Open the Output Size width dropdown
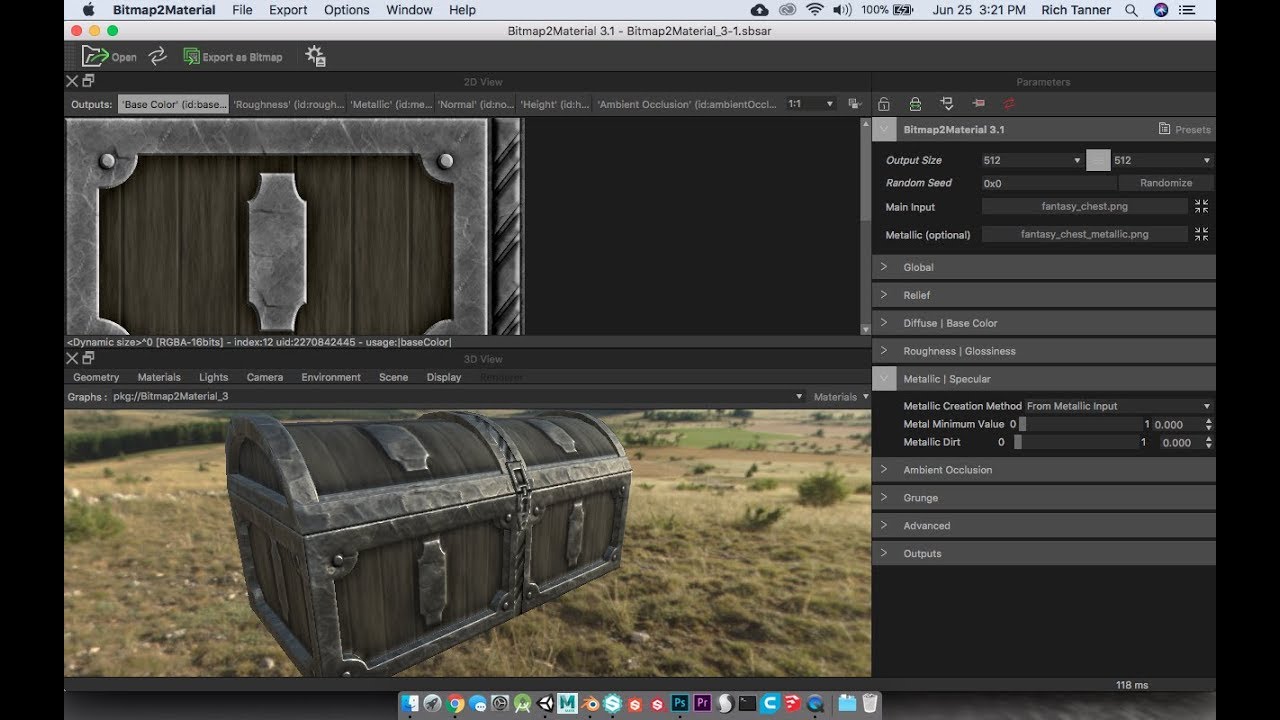Viewport: 1280px width, 720px height. pos(1033,160)
